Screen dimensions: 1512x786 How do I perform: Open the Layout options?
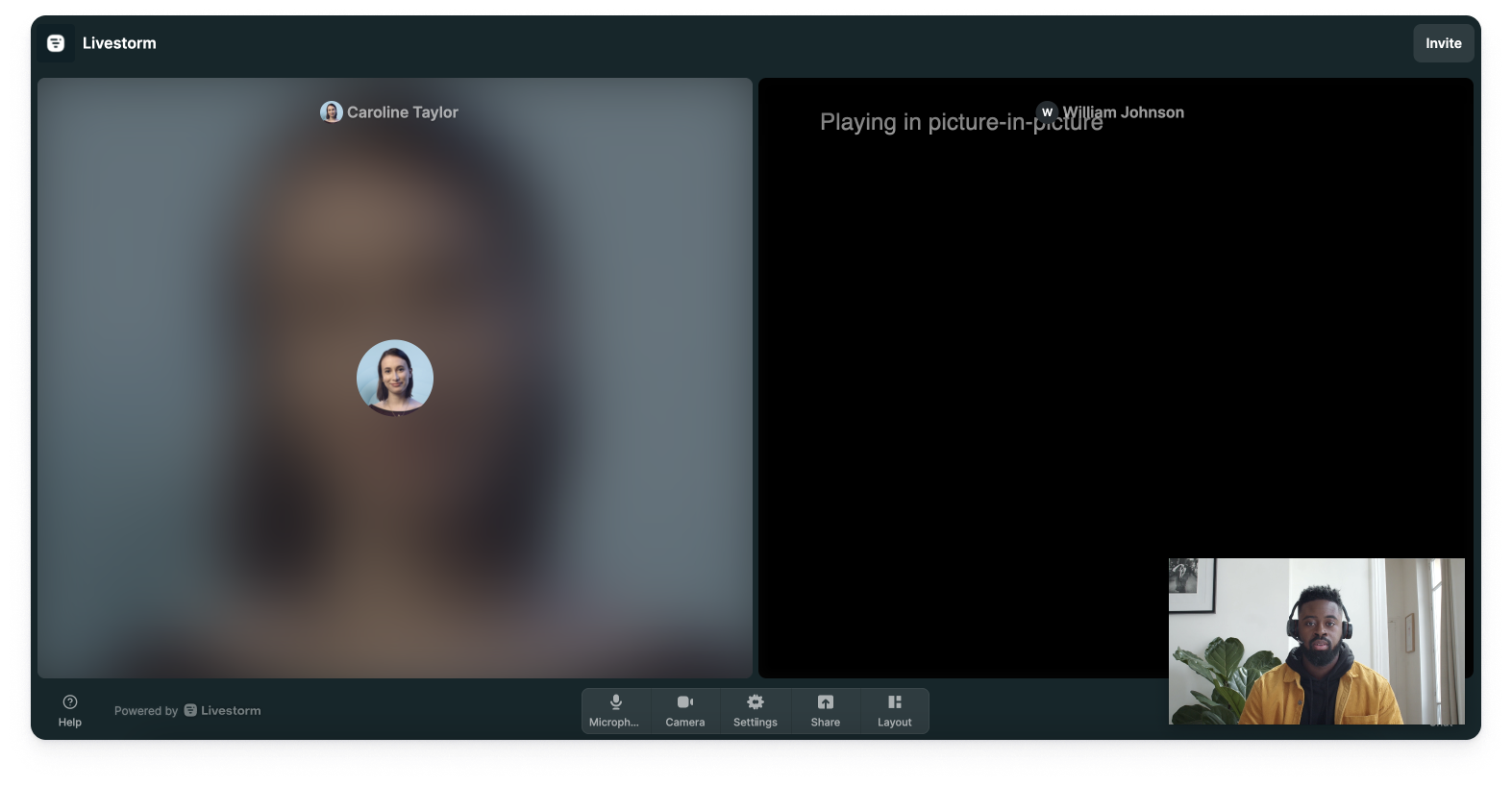tap(895, 711)
